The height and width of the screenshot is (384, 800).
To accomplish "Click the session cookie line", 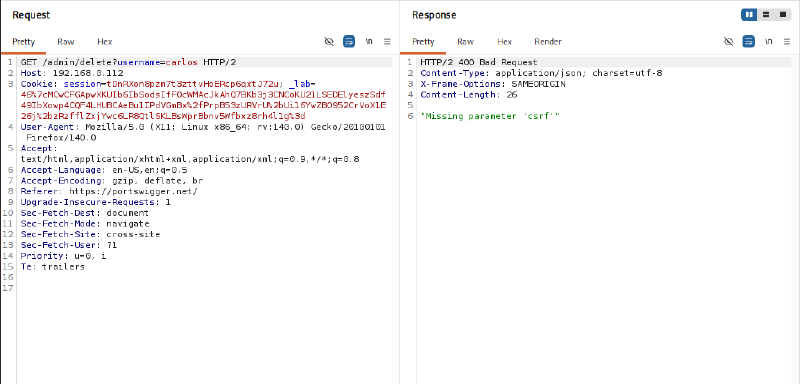I will (x=168, y=84).
